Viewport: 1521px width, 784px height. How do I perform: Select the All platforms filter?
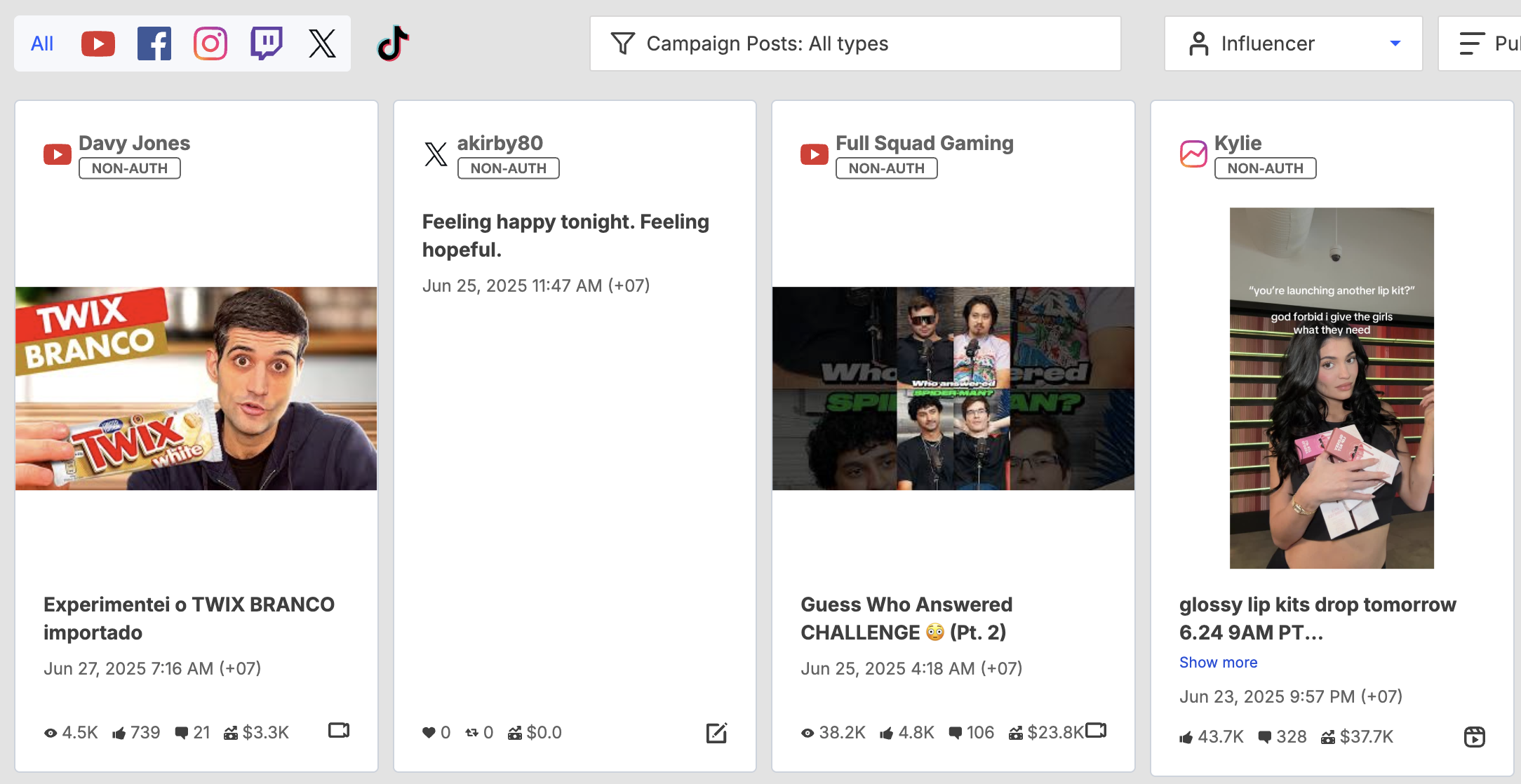pyautogui.click(x=42, y=43)
